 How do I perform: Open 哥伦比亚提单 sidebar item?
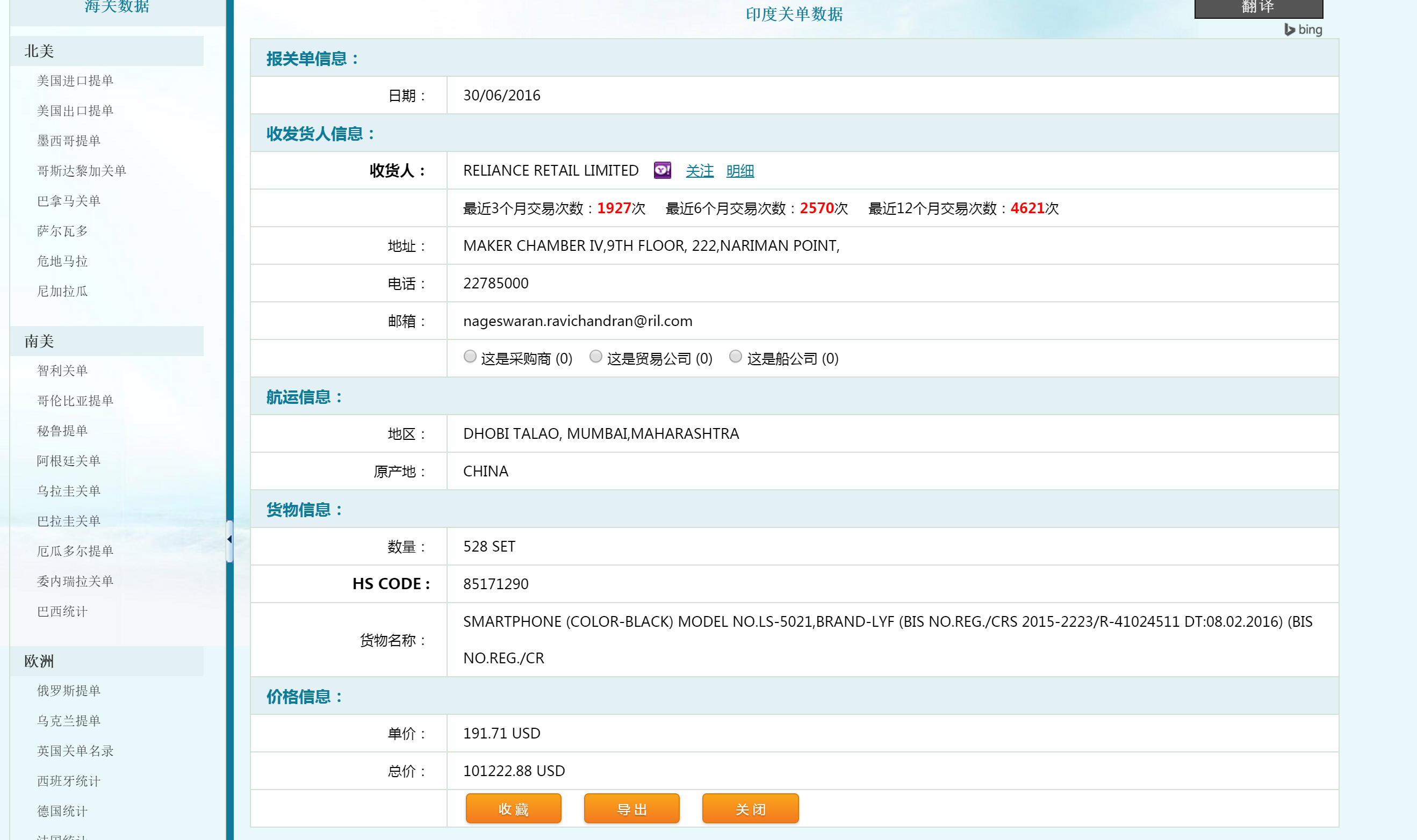click(75, 401)
